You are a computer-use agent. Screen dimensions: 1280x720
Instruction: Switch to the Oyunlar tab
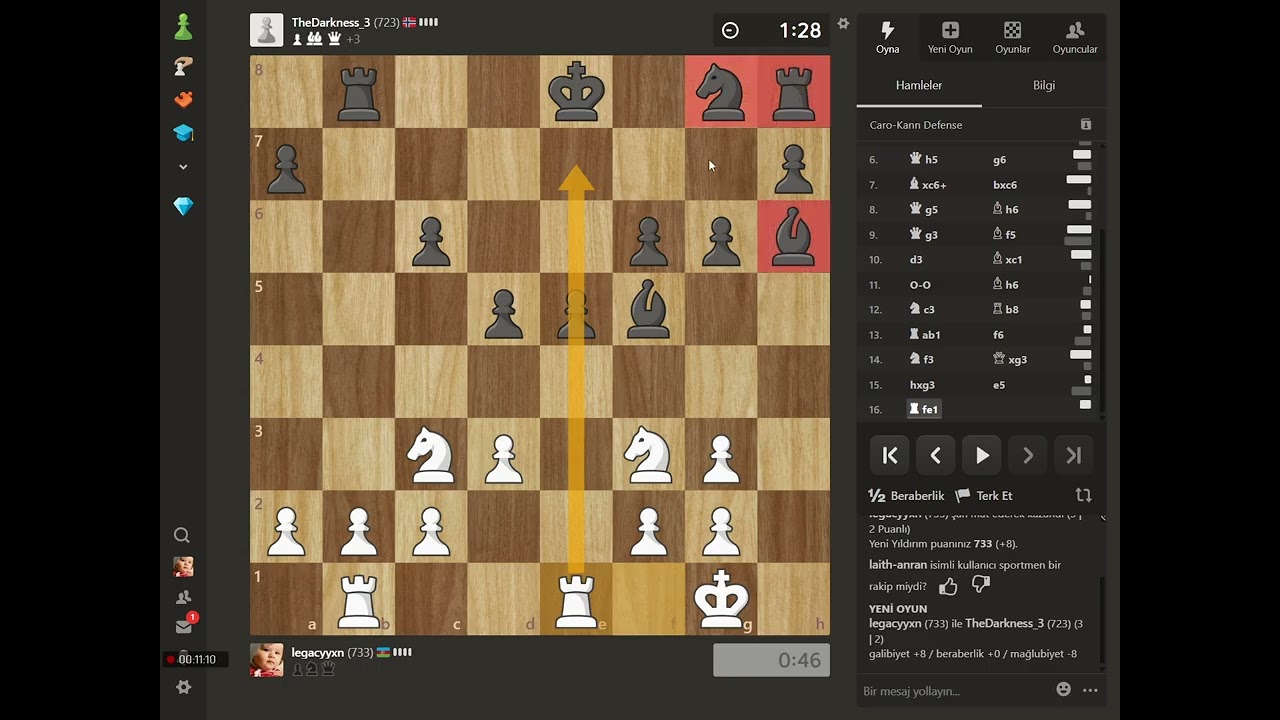1012,38
